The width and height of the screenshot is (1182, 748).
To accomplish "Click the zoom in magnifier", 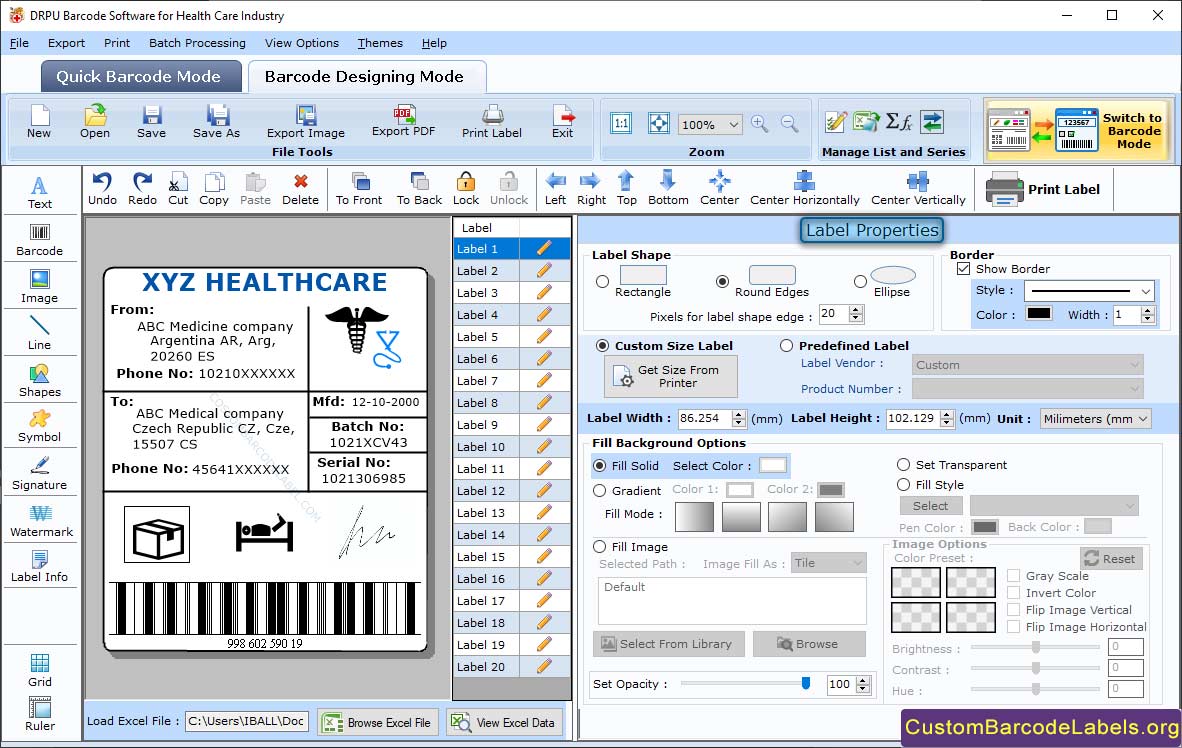I will pos(760,124).
